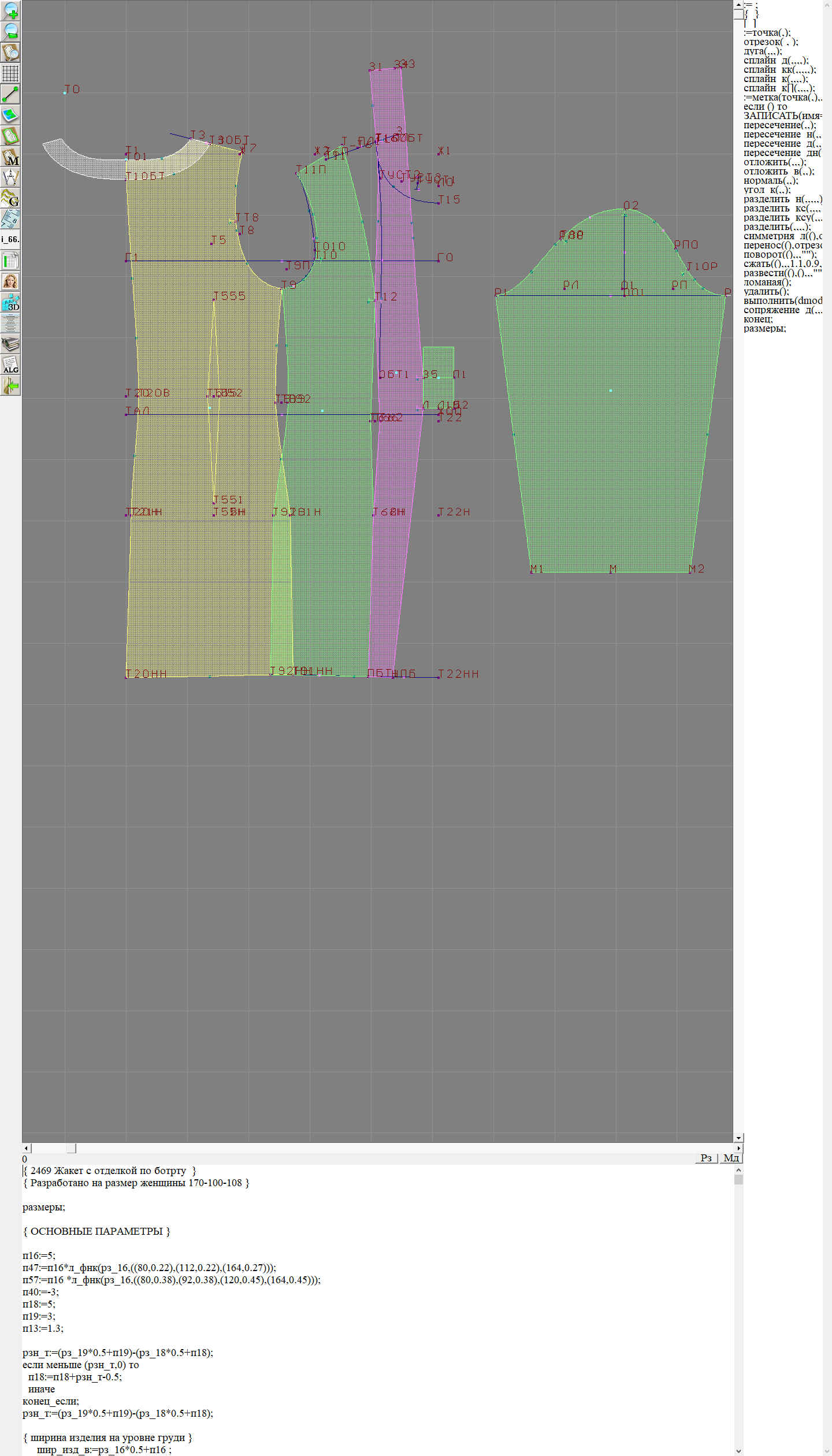This screenshot has width=832, height=1456.
Task: Open the 'G' grading curves tool
Action: tap(10, 198)
